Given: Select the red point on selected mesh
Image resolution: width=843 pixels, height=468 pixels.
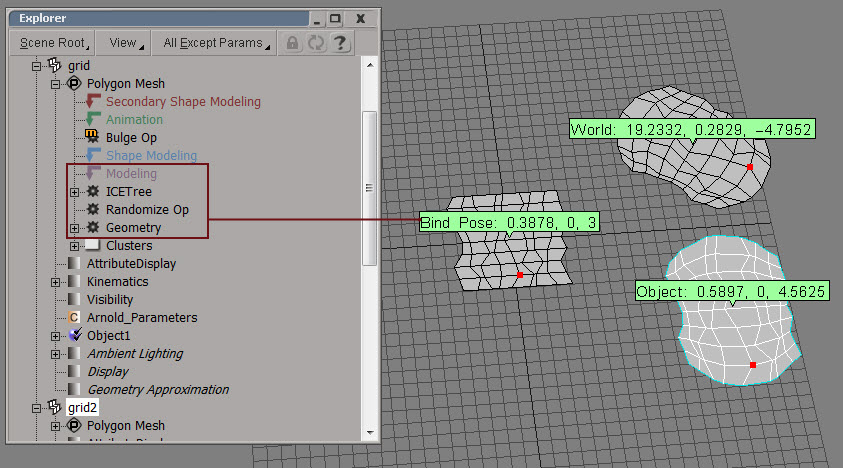Looking at the screenshot, I should pyautogui.click(x=753, y=365).
